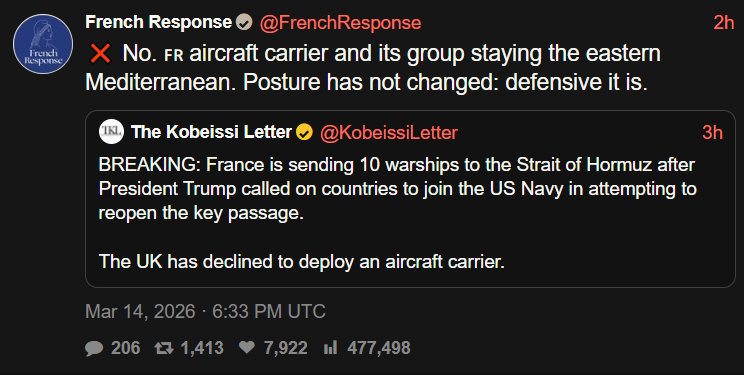Click the 3h timestamp on quoted tweet
744x375 pixels.
pos(712,132)
